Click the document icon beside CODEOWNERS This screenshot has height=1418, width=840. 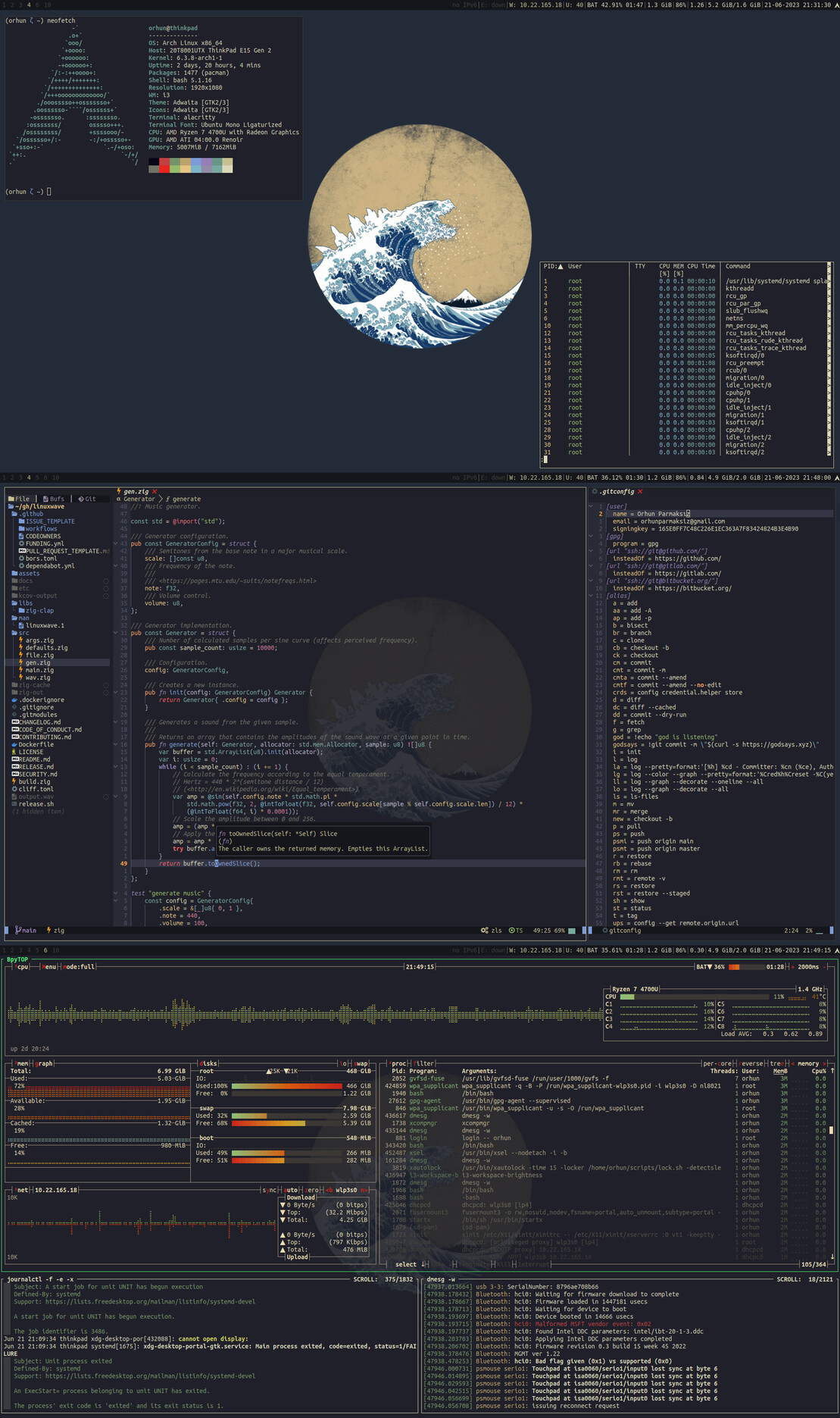point(21,537)
